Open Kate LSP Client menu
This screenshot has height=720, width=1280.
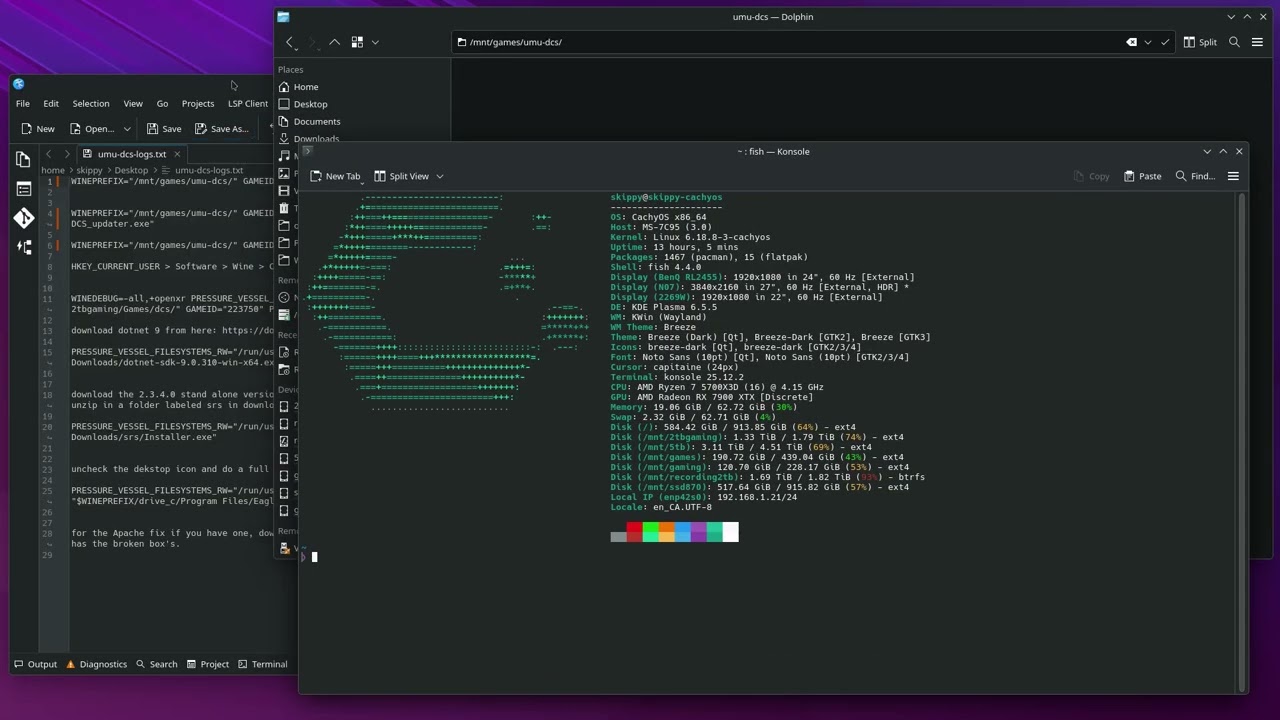pyautogui.click(x=248, y=103)
